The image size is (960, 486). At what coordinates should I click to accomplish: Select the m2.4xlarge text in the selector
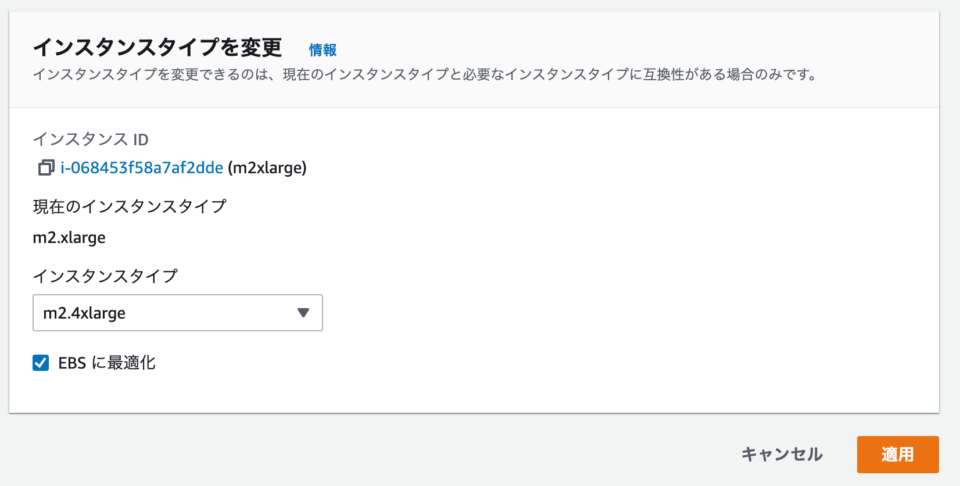click(x=84, y=313)
